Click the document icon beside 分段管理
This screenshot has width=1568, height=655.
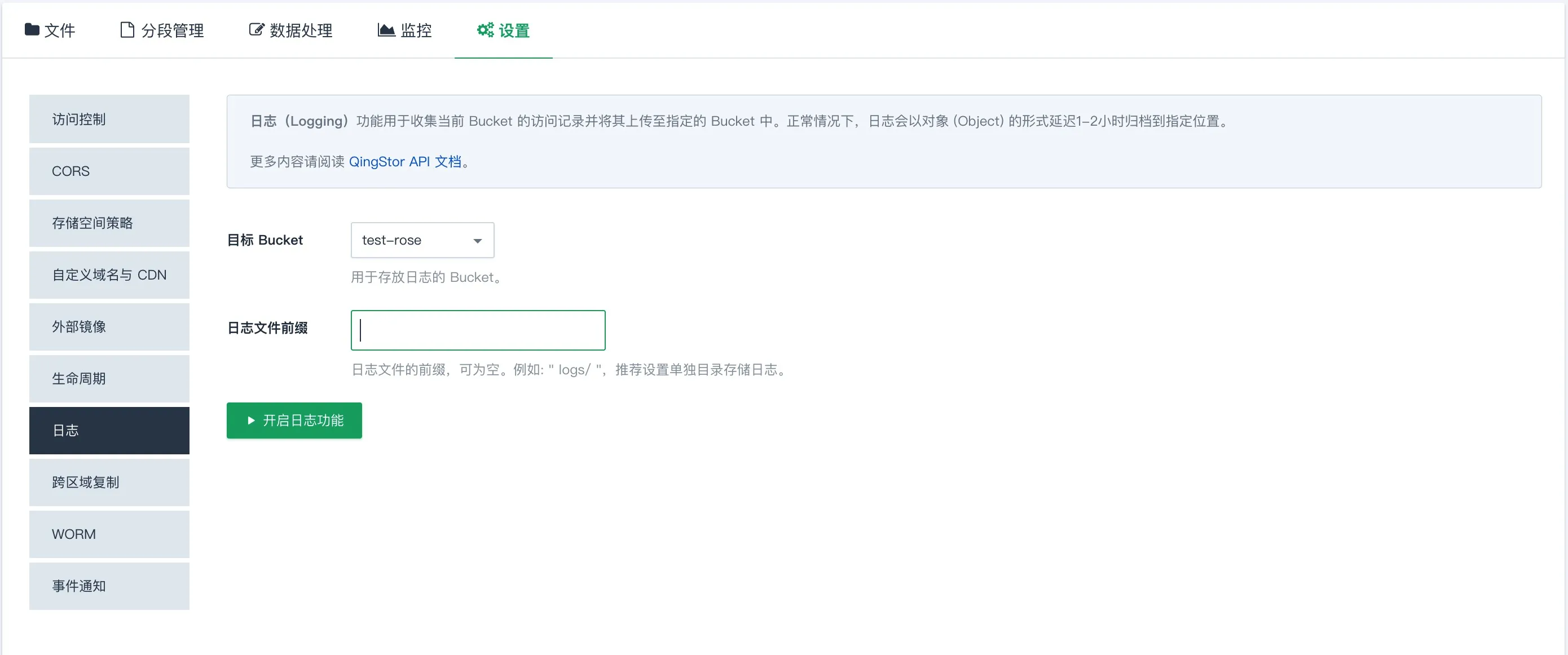tap(126, 30)
